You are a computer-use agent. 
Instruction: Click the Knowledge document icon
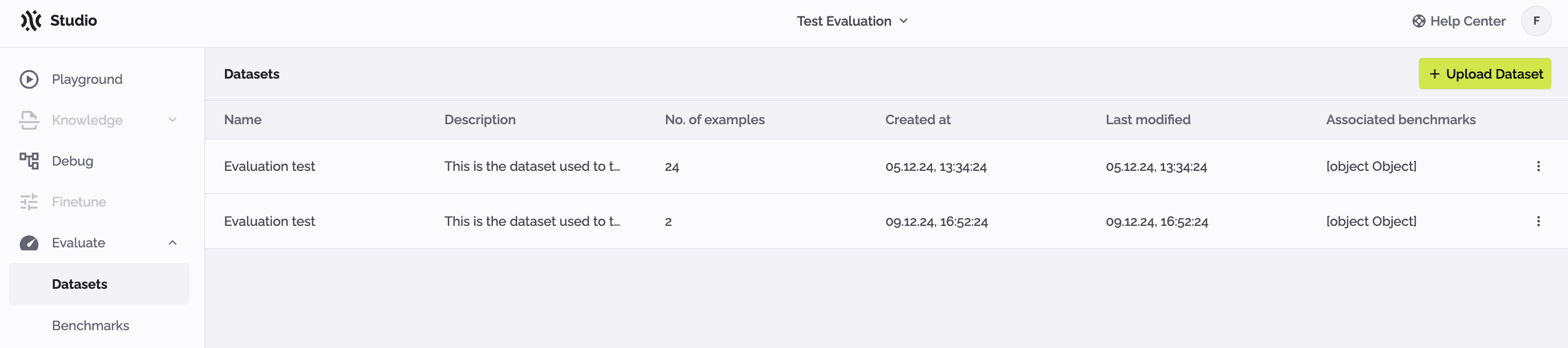(29, 120)
